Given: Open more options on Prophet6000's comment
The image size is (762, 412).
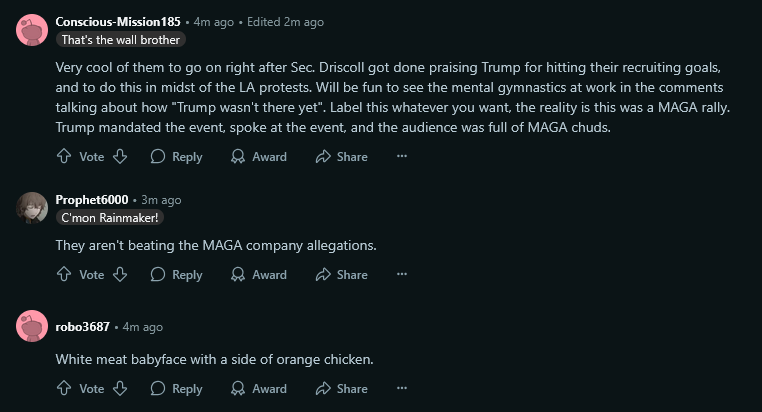Looking at the screenshot, I should click(x=402, y=275).
